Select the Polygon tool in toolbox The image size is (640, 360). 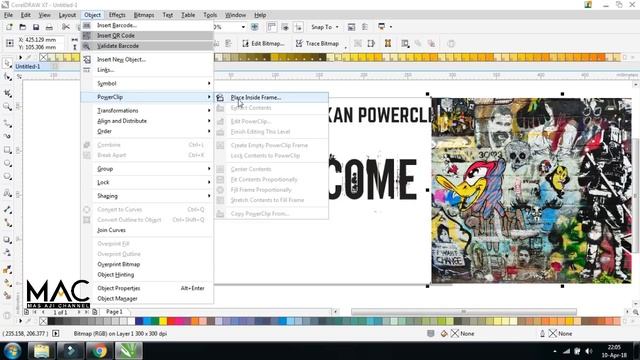coord(7,176)
